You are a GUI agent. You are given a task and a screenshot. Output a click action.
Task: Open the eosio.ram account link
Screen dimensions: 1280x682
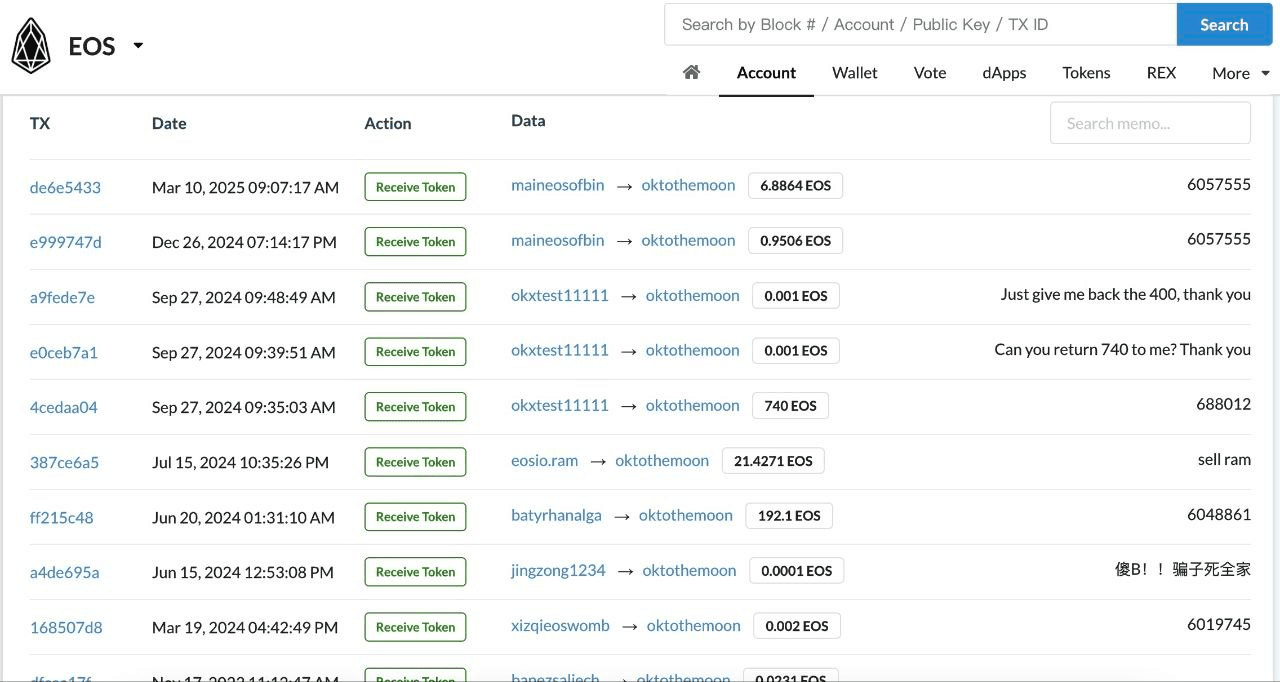(545, 460)
